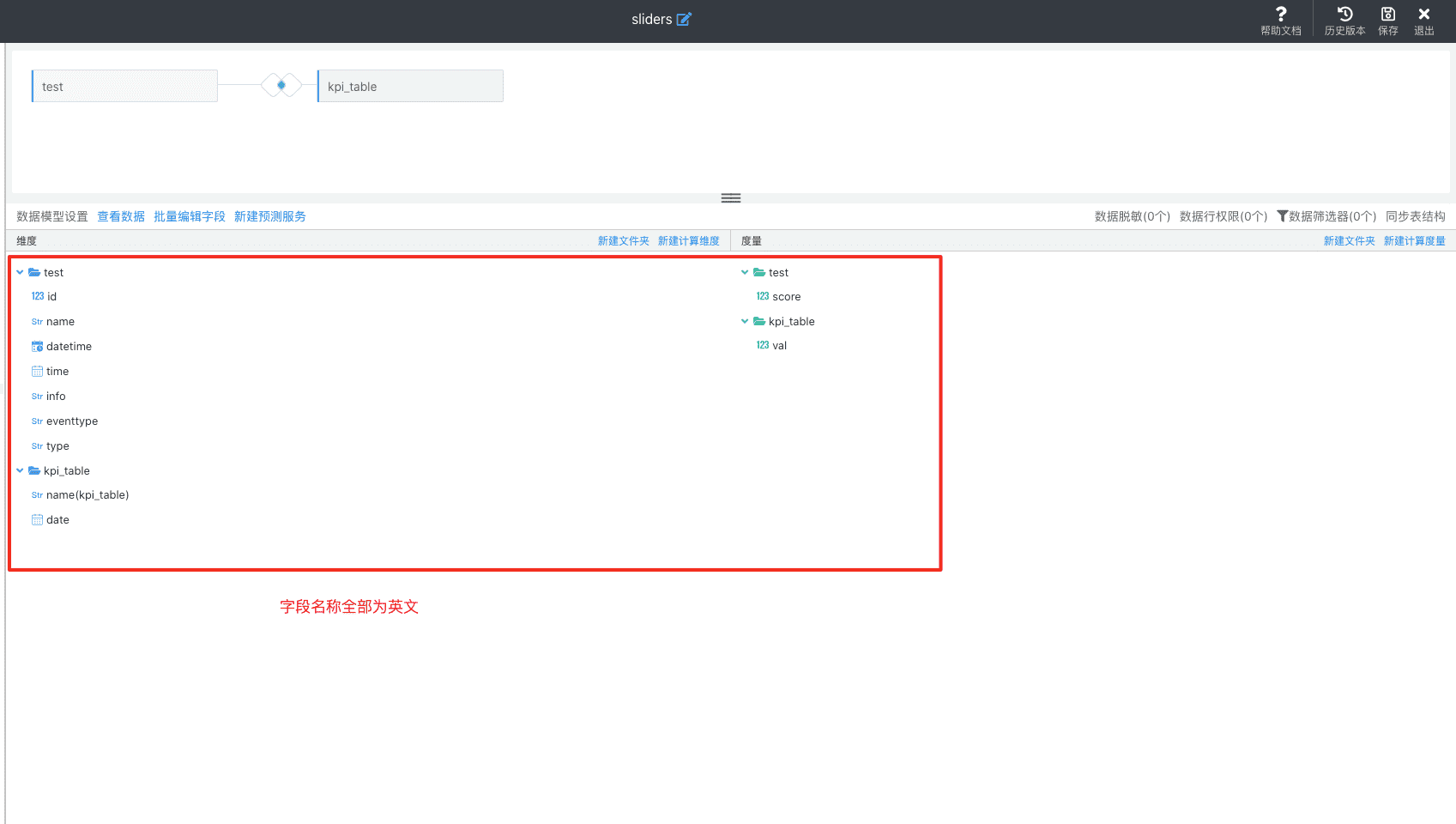The height and width of the screenshot is (824, 1456).
Task: Click the Str type icon of eventtype
Action: click(37, 421)
